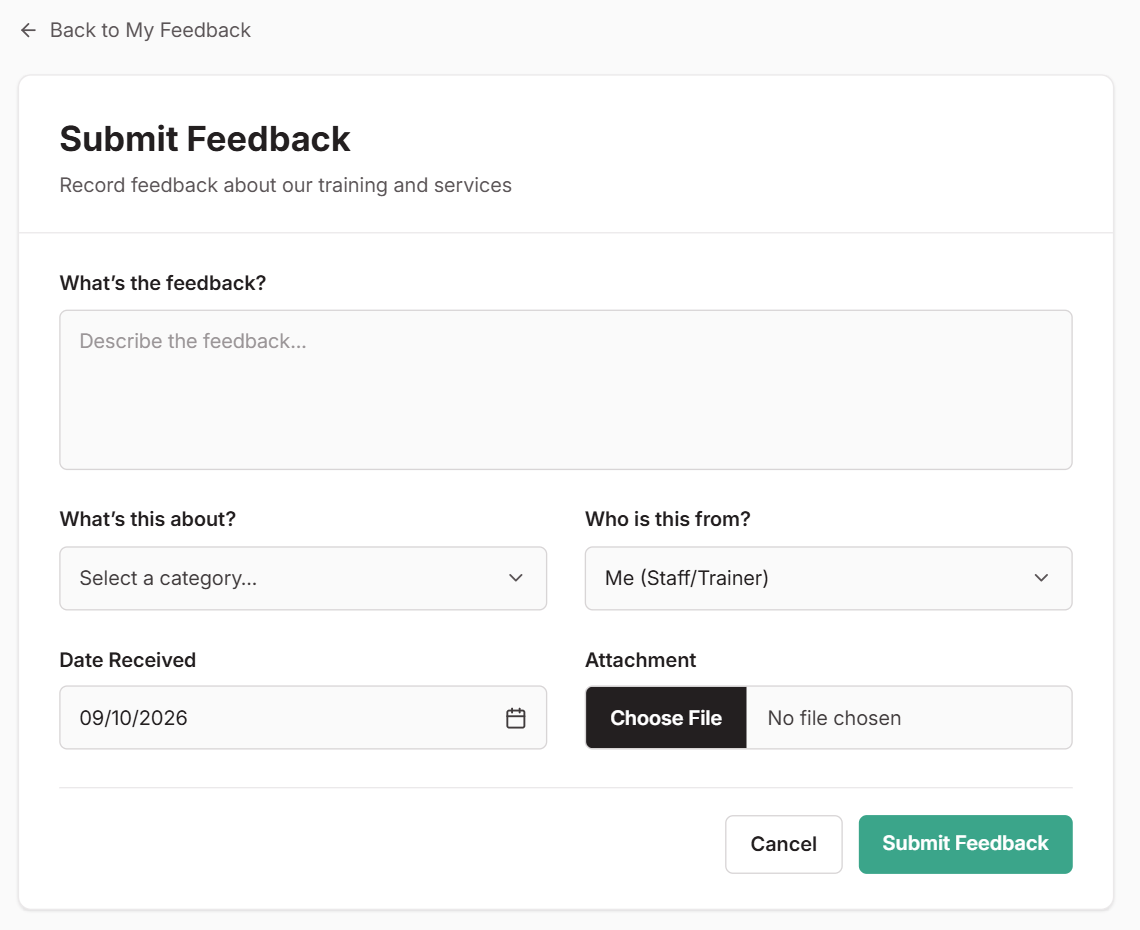Image resolution: width=1140 pixels, height=930 pixels.
Task: Click the 'What's the feedback?' label
Action: pyautogui.click(x=163, y=283)
